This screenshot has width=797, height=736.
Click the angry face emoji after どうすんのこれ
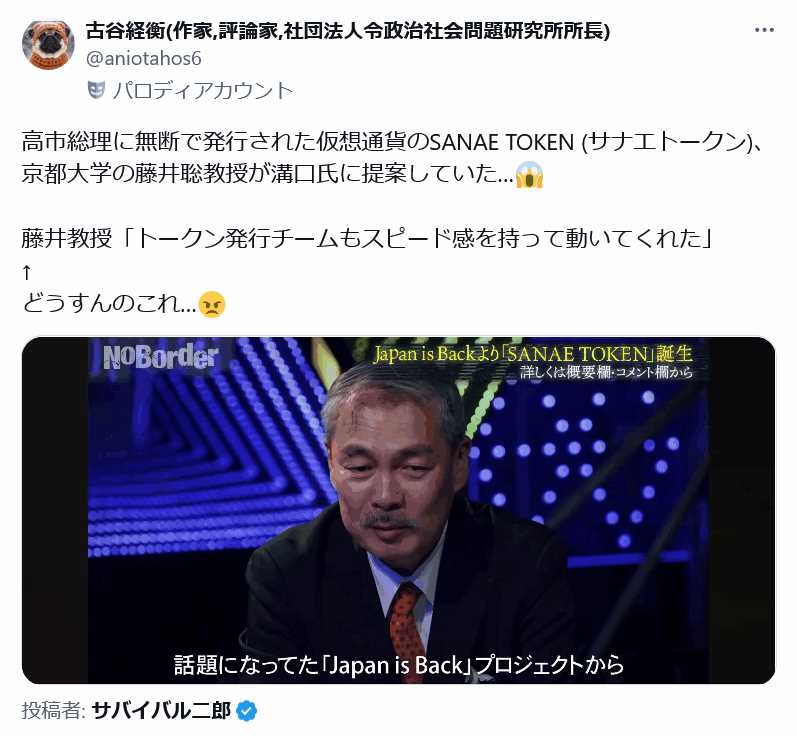211,304
